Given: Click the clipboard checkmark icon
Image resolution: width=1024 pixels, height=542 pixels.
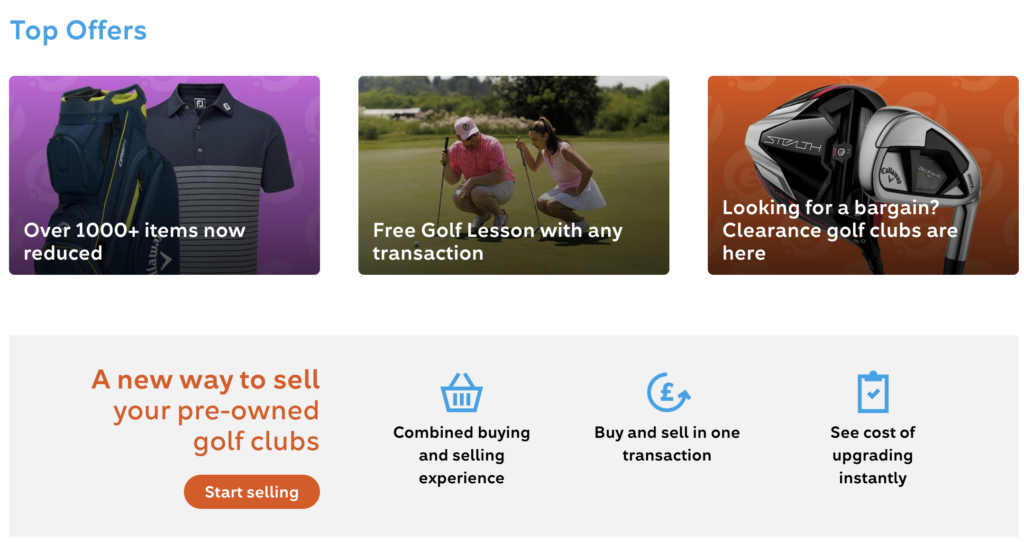Looking at the screenshot, I should [872, 392].
